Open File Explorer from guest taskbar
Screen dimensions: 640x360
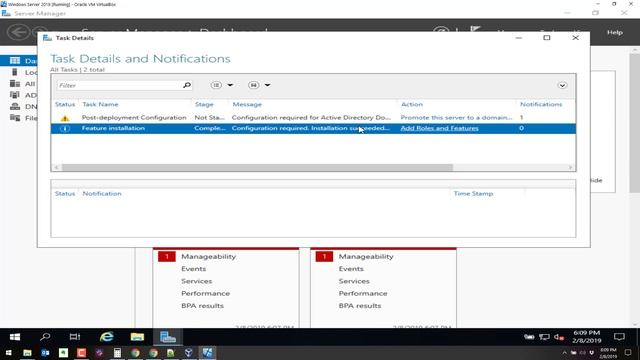coord(137,337)
